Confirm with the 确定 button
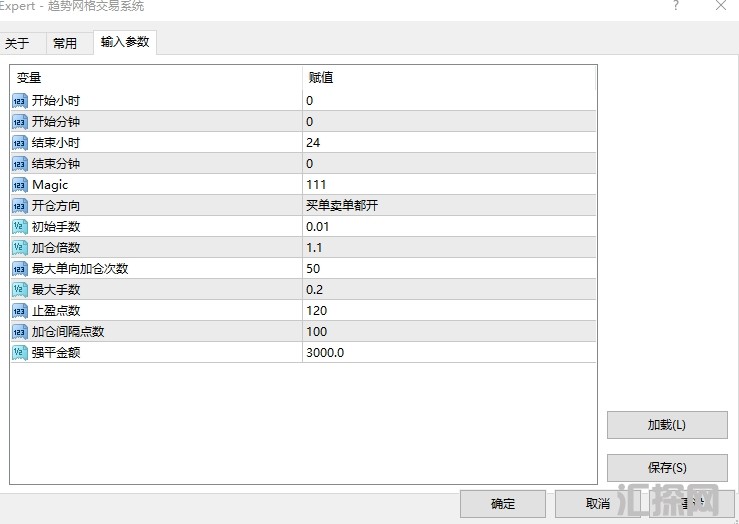 [x=503, y=504]
